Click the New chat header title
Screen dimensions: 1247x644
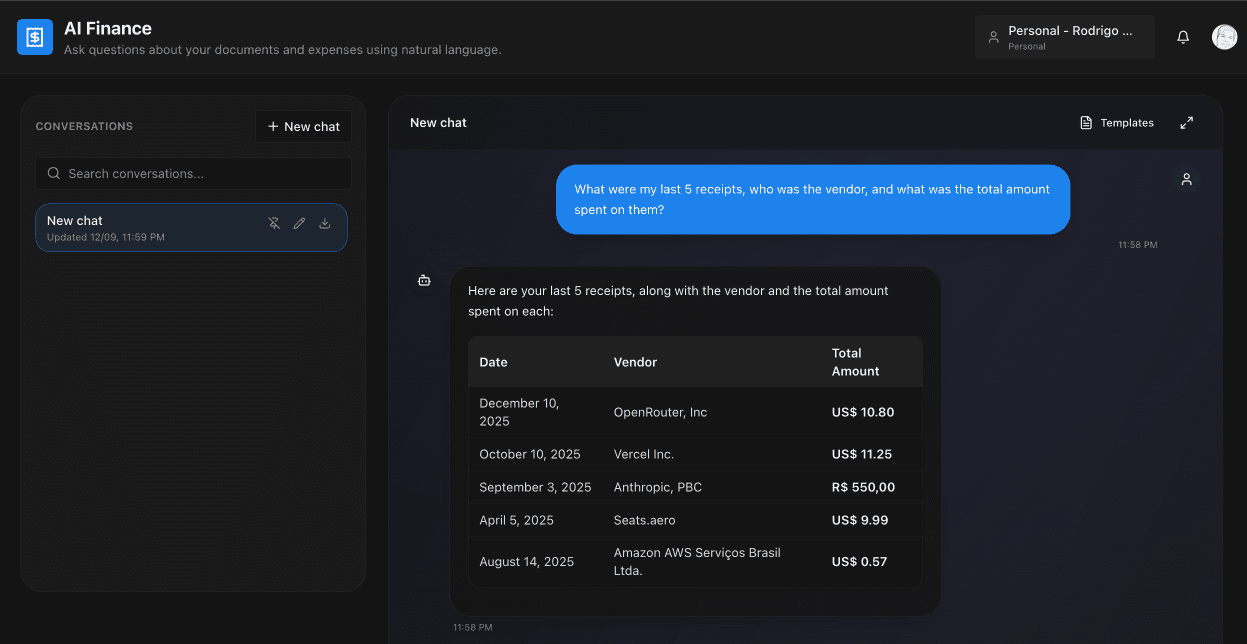pos(438,122)
